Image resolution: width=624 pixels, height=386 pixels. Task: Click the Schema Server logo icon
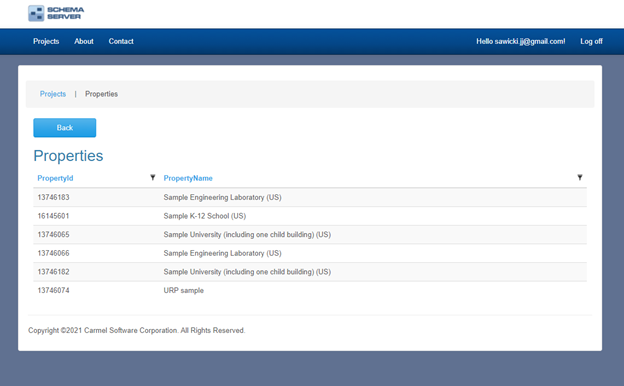pos(36,13)
